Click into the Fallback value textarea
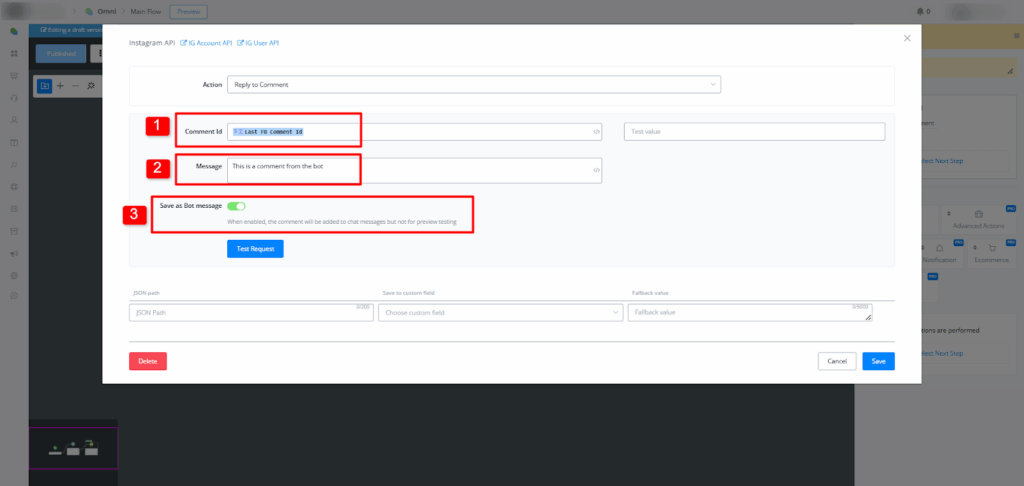This screenshot has height=486, width=1024. click(x=750, y=313)
